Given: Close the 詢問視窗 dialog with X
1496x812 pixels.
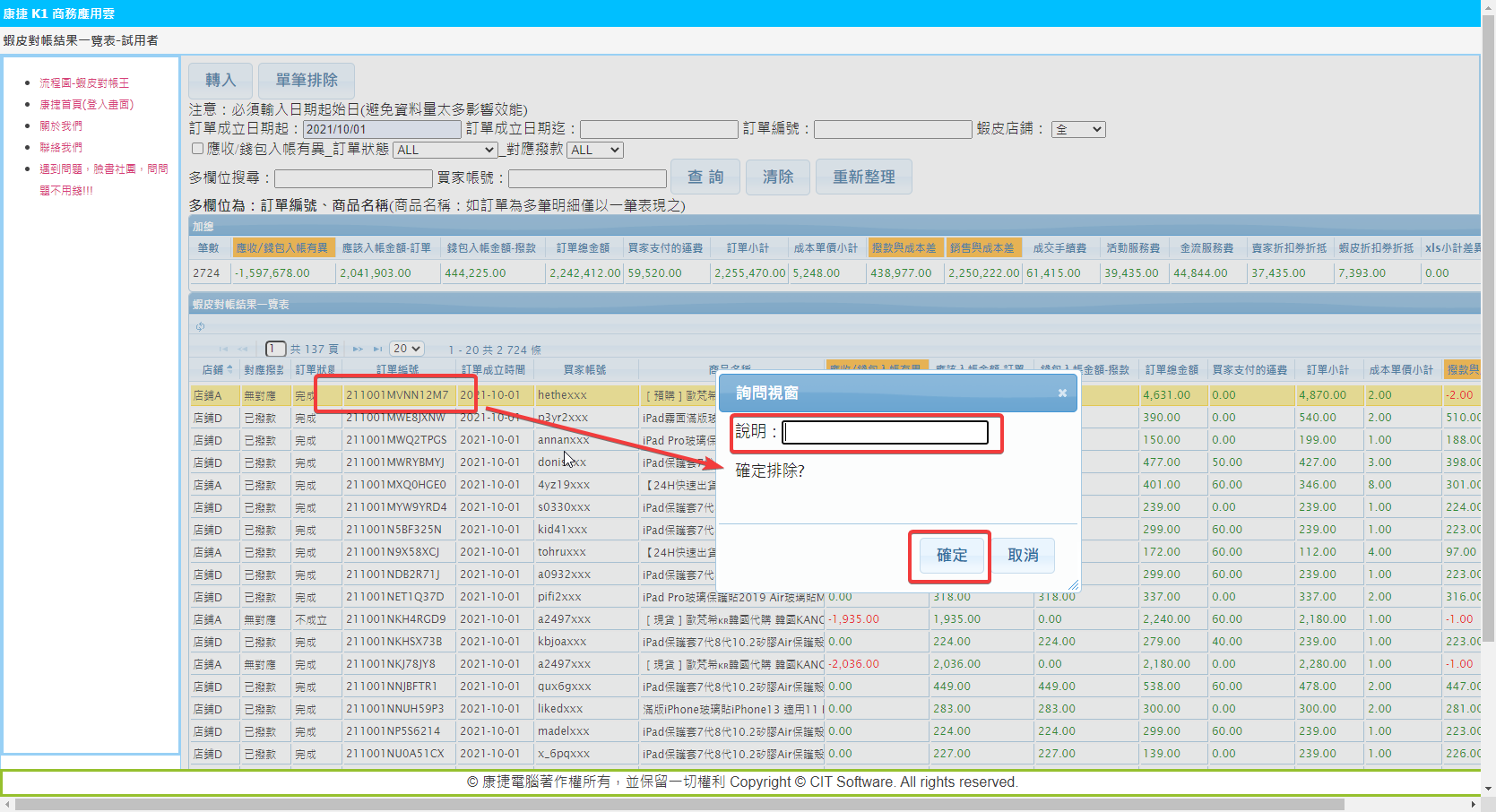Looking at the screenshot, I should click(x=1062, y=393).
